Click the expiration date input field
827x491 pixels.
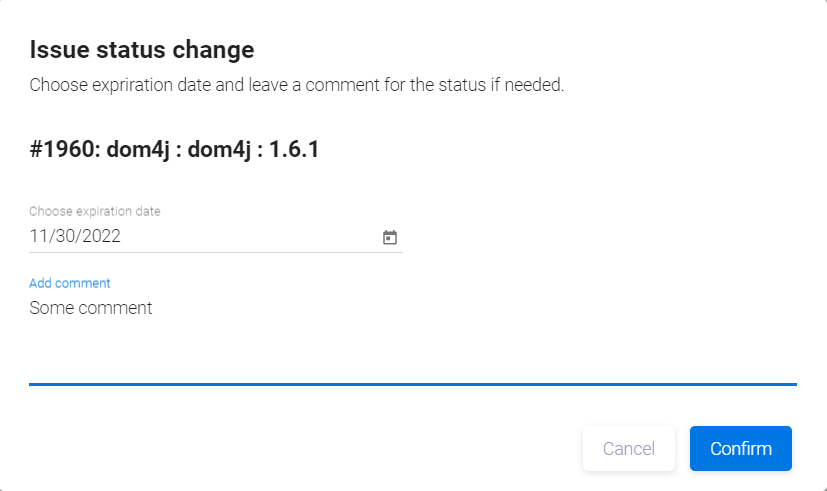coord(200,237)
